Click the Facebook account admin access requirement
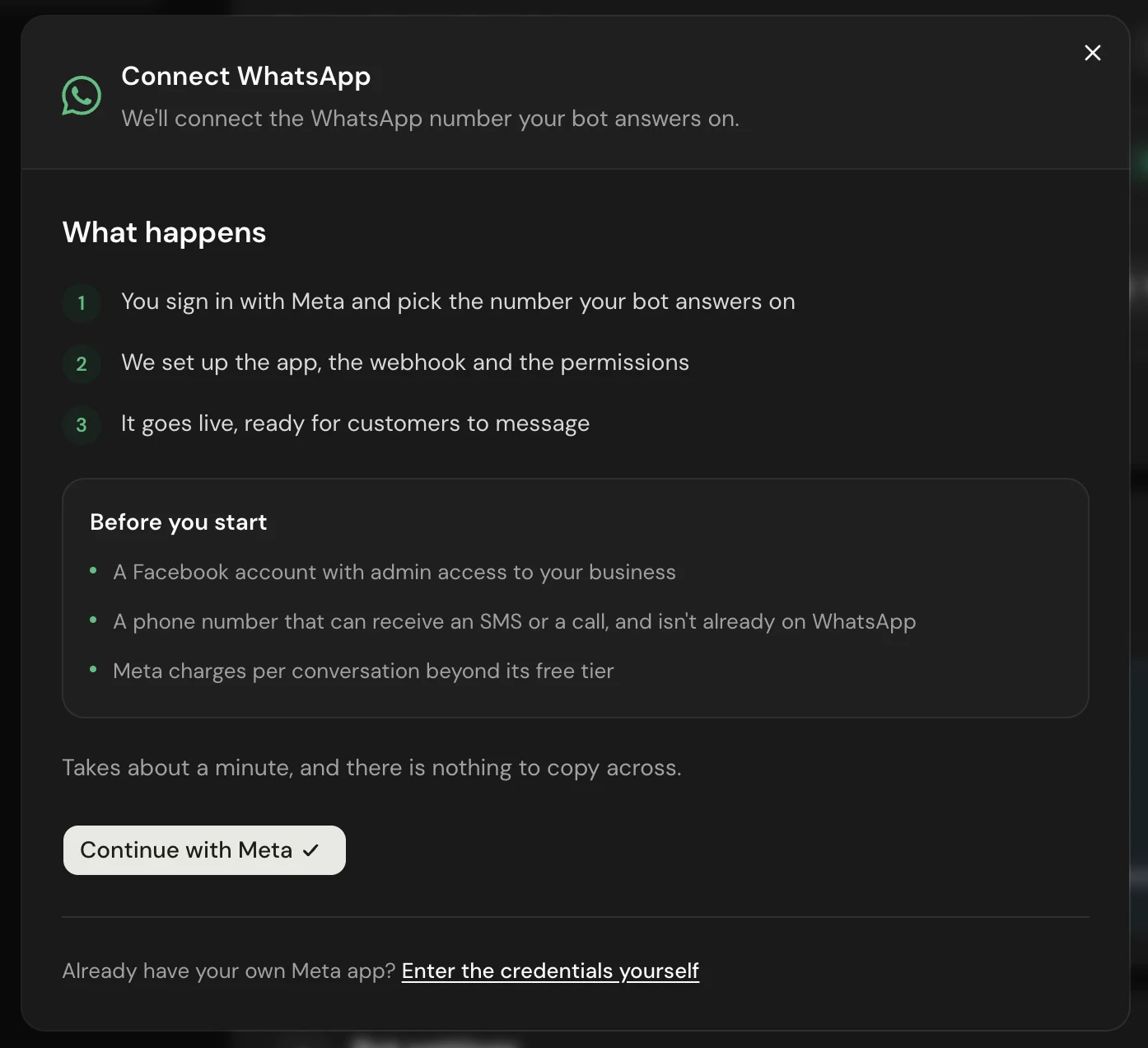Screen dimensions: 1148x1048 (394, 572)
